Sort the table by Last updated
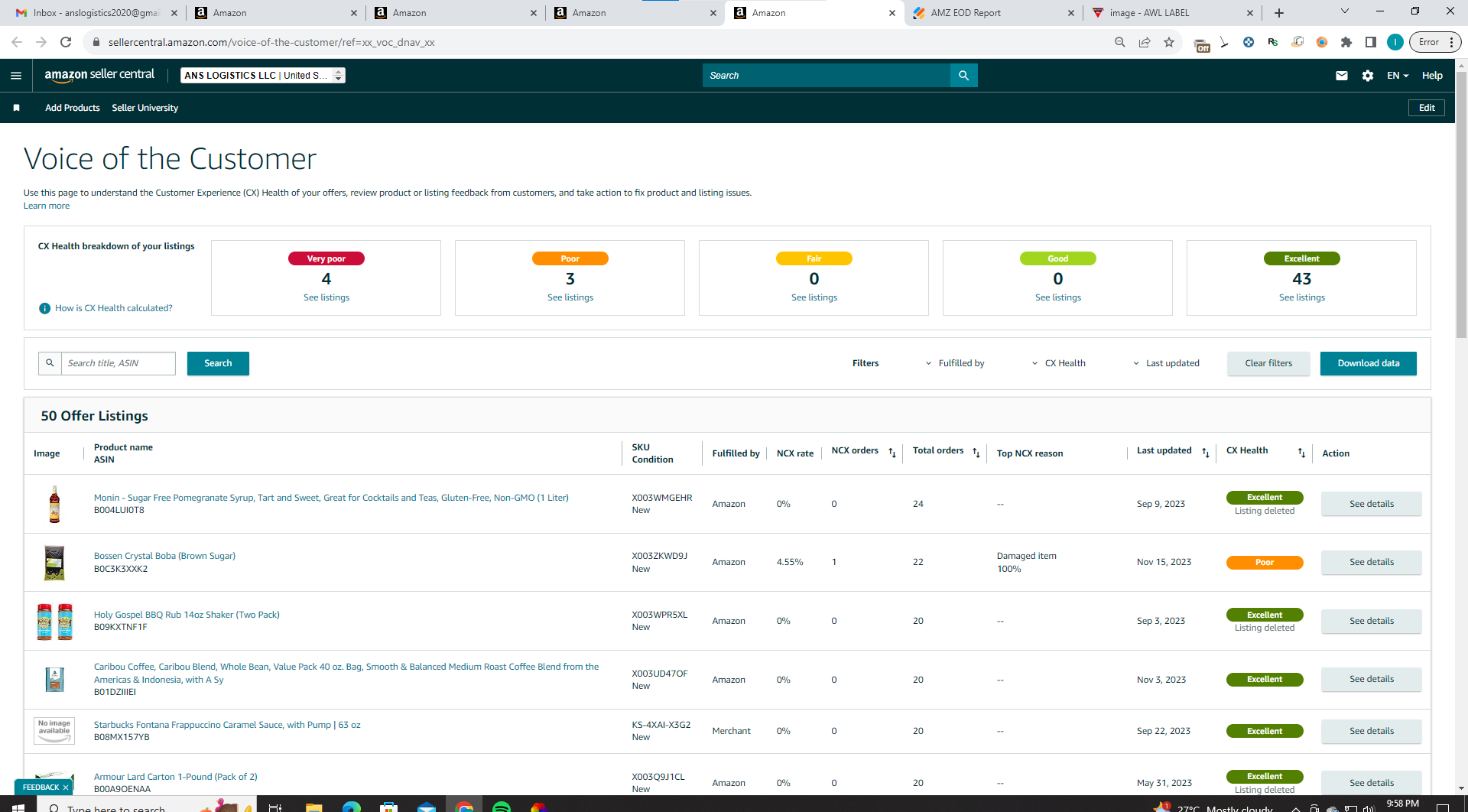This screenshot has height=812, width=1468. pos(1206,453)
